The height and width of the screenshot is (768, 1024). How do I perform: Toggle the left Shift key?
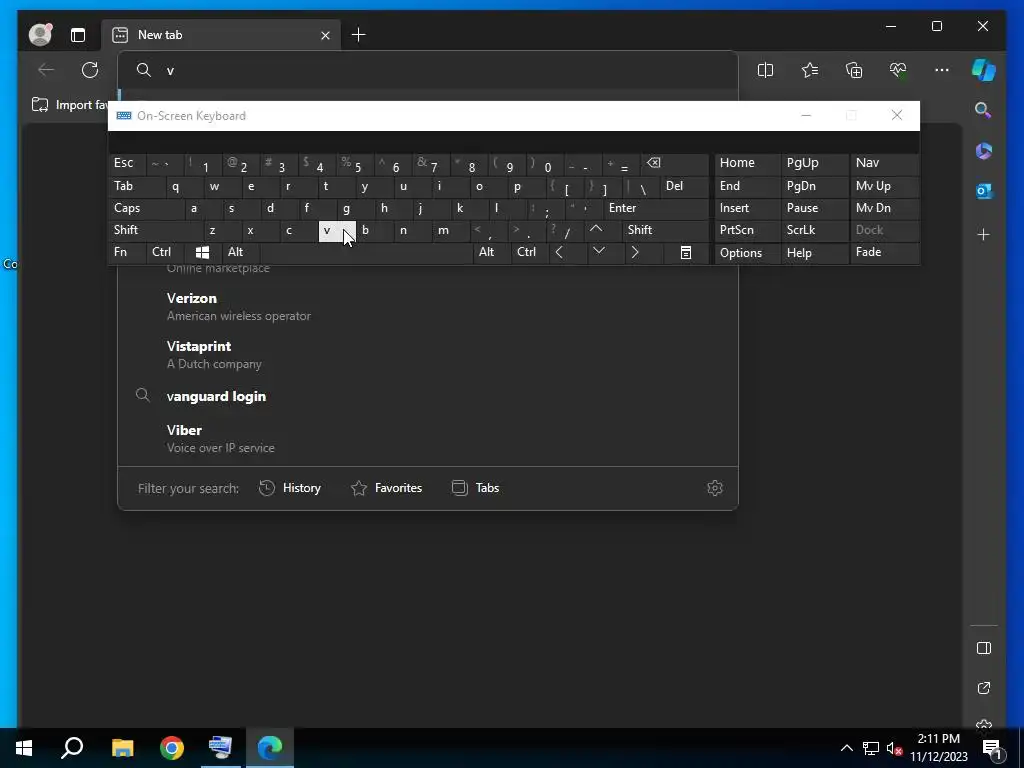(x=155, y=230)
